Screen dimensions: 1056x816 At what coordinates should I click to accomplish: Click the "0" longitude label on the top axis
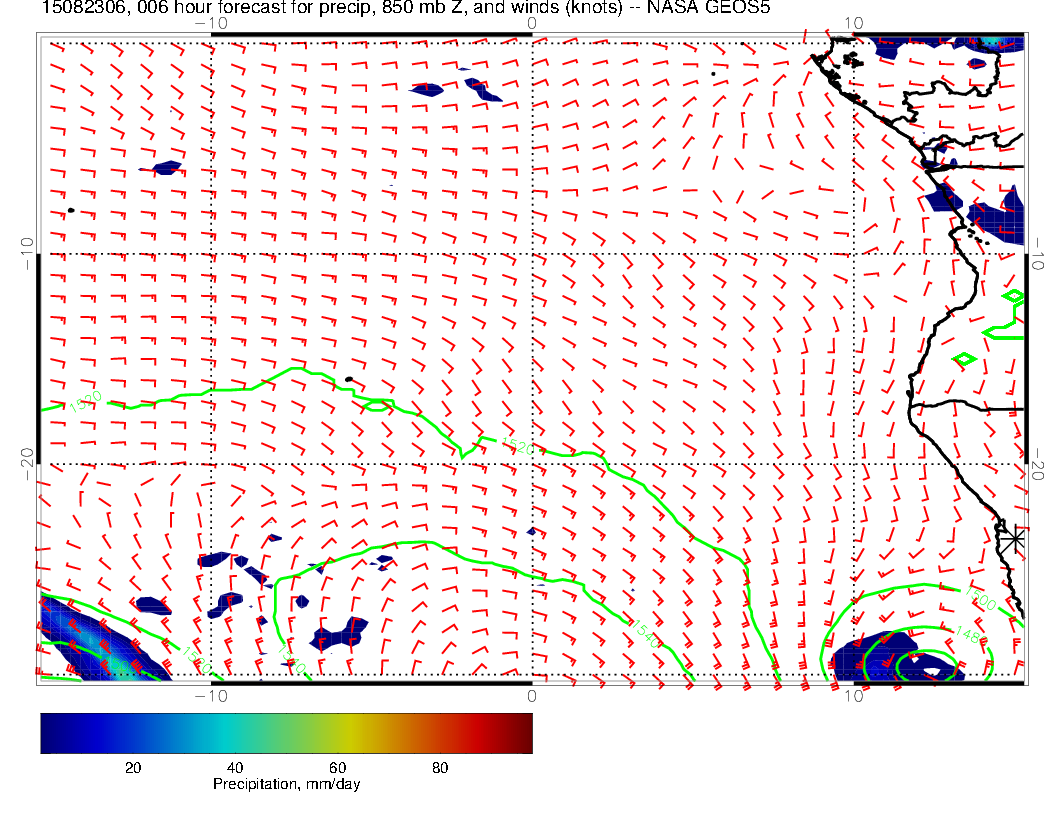pos(531,23)
